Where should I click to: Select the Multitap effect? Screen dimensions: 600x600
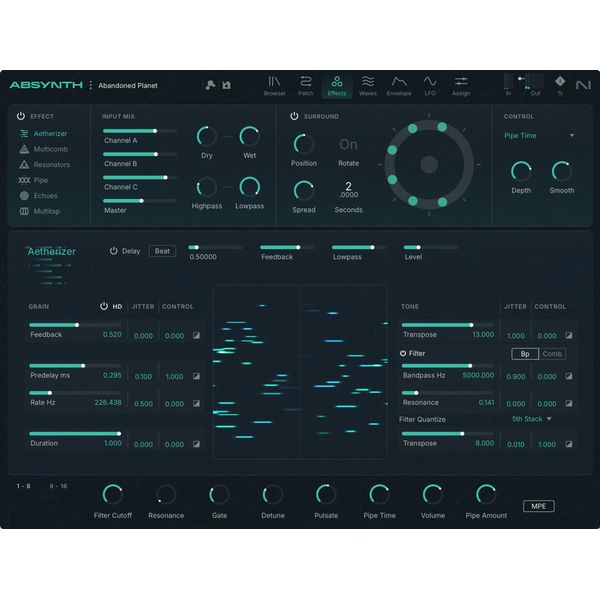(39, 211)
